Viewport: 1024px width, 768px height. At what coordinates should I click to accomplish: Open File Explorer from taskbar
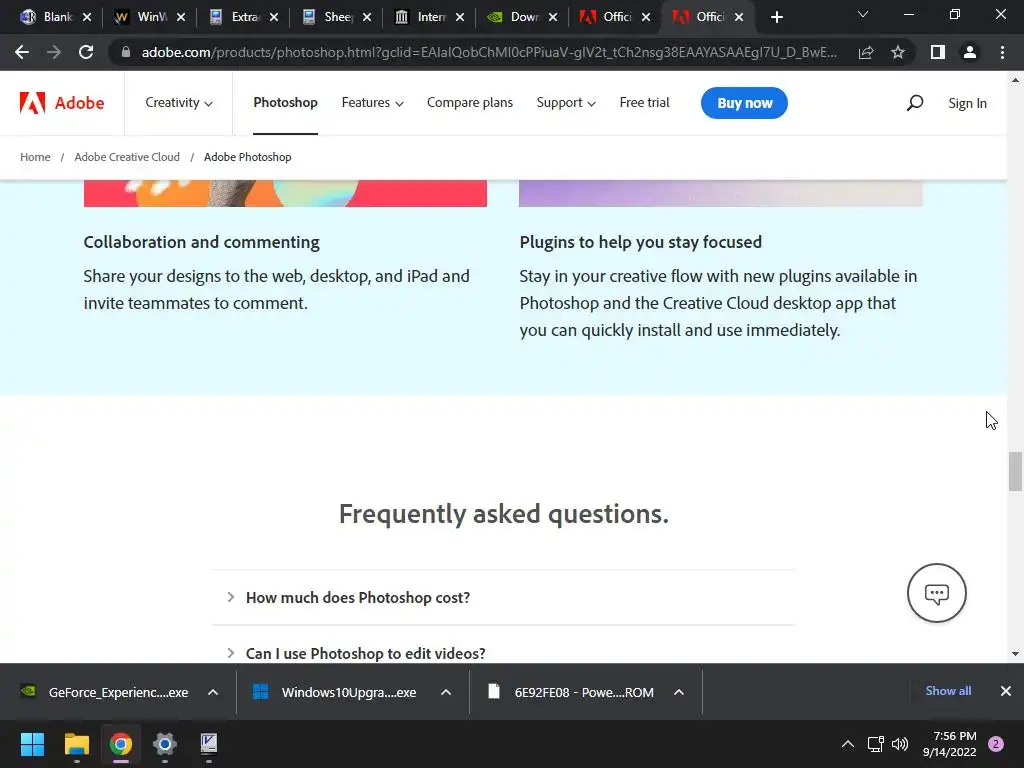76,744
